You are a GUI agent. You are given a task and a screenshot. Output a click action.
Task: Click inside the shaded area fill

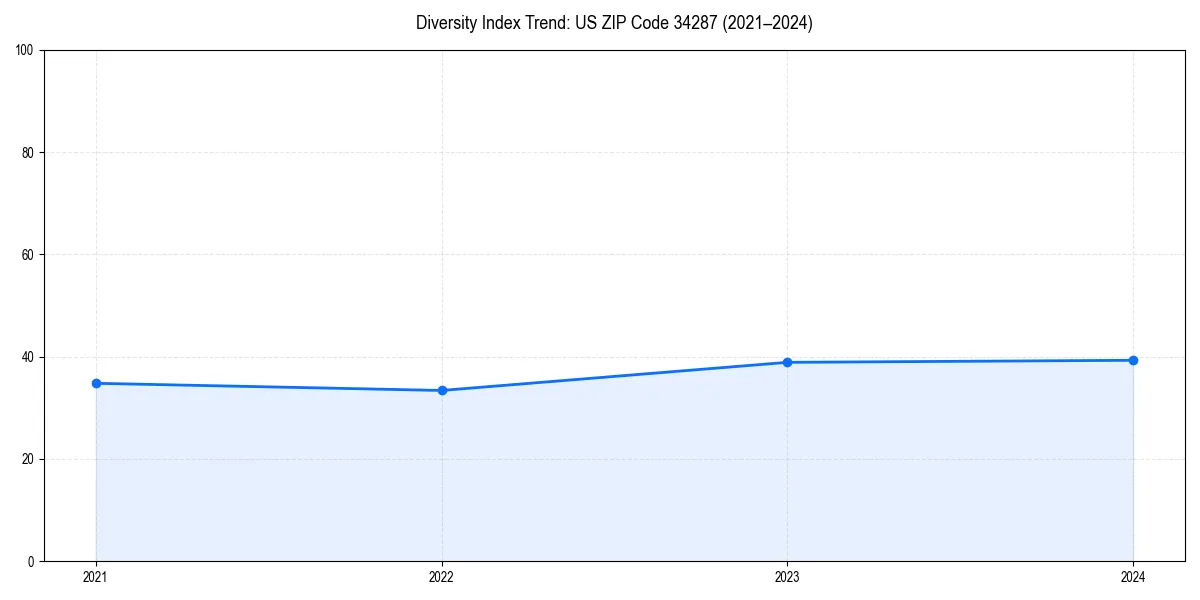click(x=600, y=480)
